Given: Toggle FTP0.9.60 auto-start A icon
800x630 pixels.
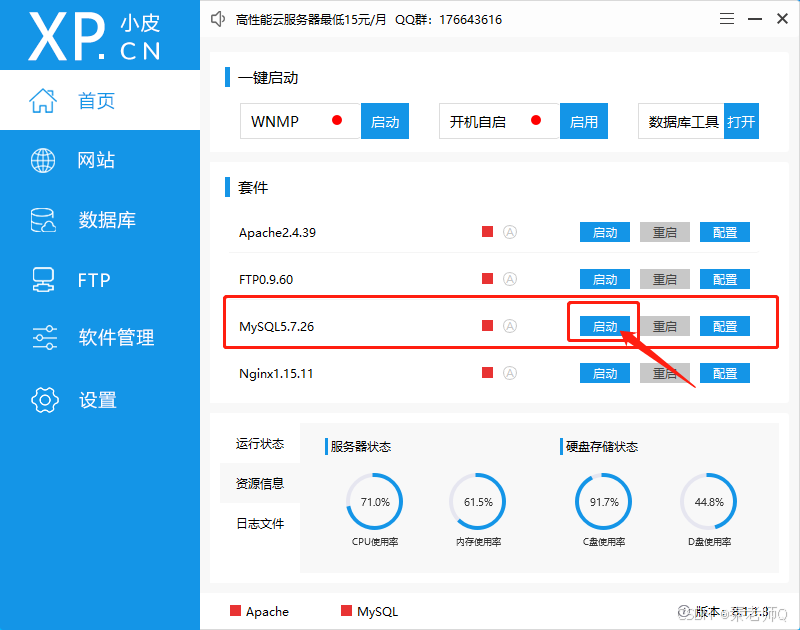Looking at the screenshot, I should pyautogui.click(x=510, y=279).
